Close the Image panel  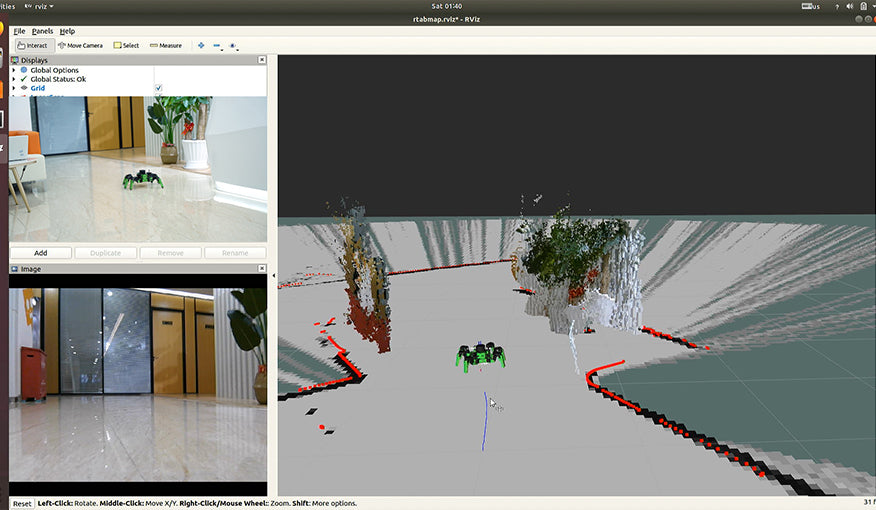(263, 269)
